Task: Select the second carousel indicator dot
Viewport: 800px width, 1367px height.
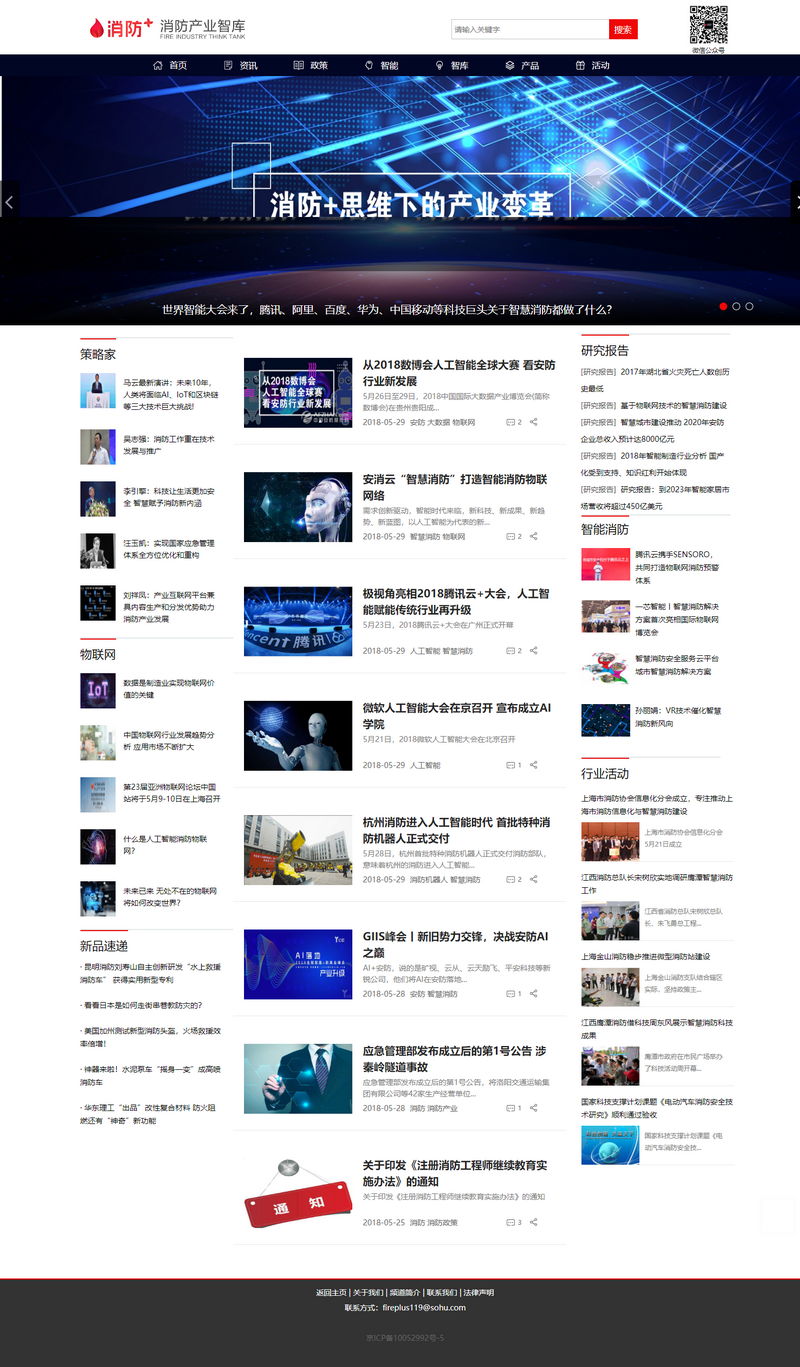Action: 736,307
